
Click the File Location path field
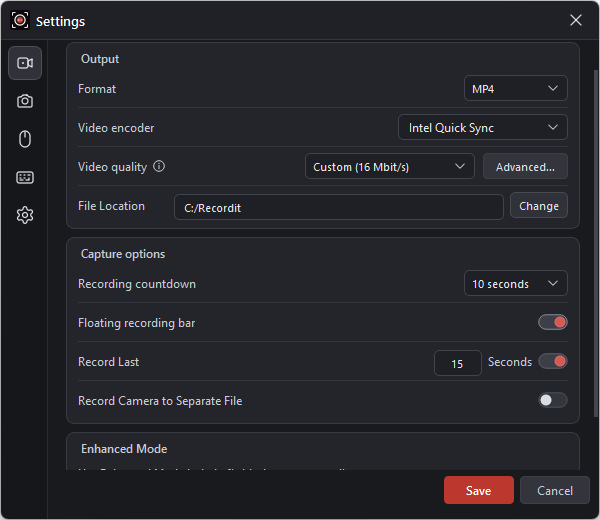click(x=339, y=207)
